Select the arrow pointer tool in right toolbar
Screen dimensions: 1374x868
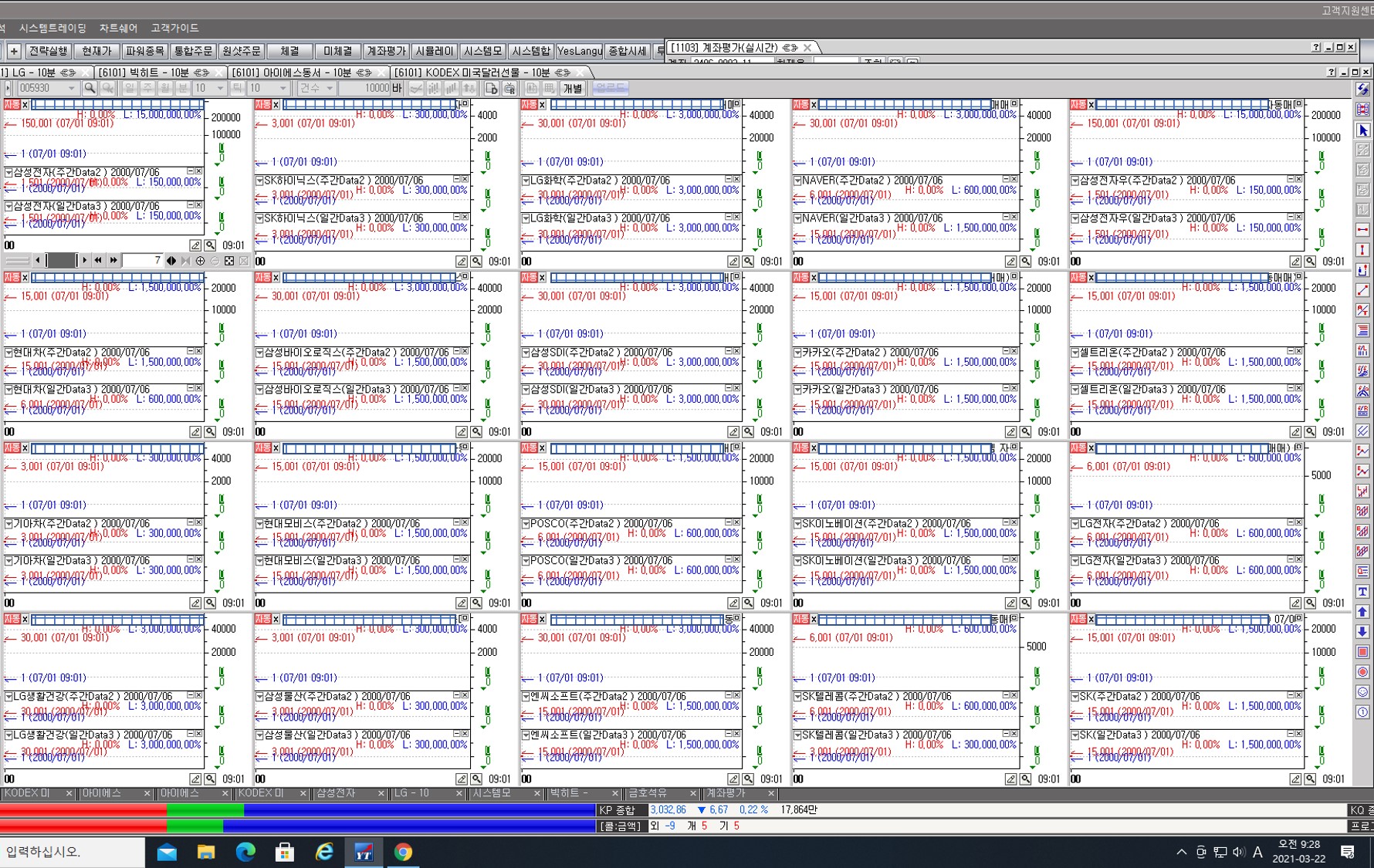(1362, 130)
